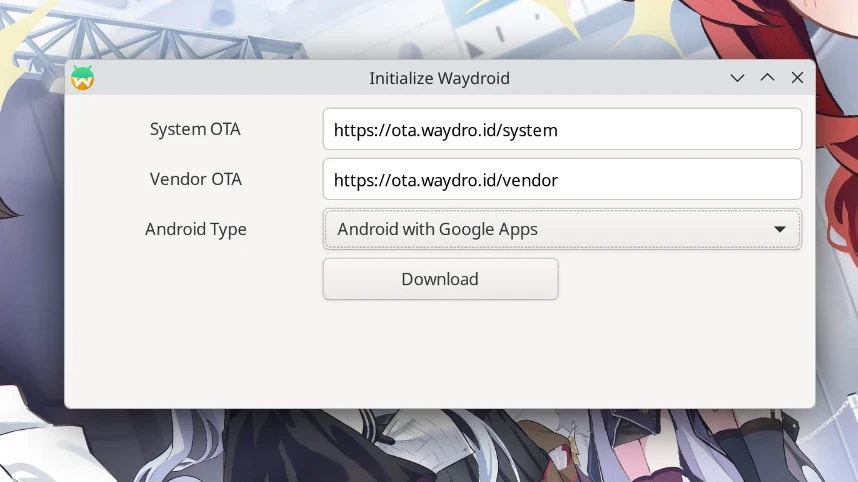This screenshot has width=858, height=482.
Task: Click the Initialize Waydroid title text
Action: tap(439, 78)
